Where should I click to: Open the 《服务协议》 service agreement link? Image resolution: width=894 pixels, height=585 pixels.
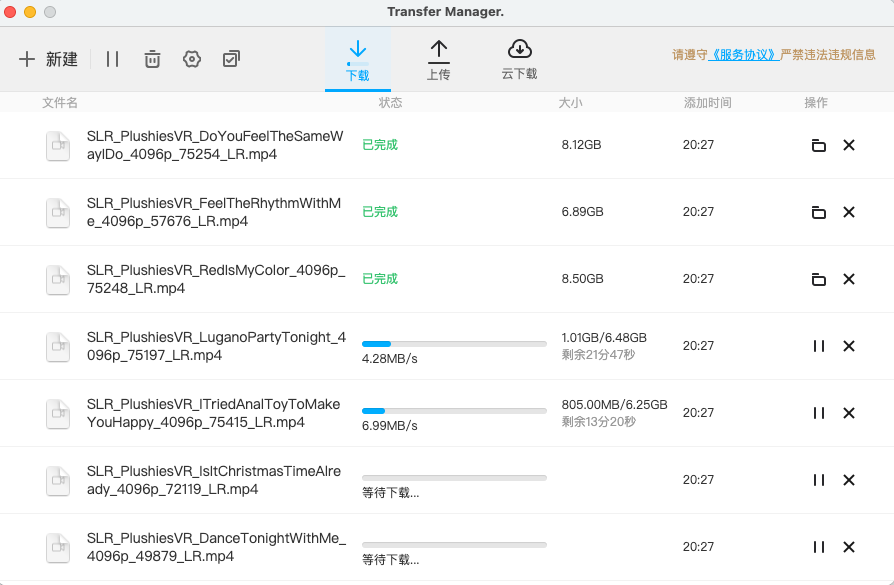click(743, 55)
